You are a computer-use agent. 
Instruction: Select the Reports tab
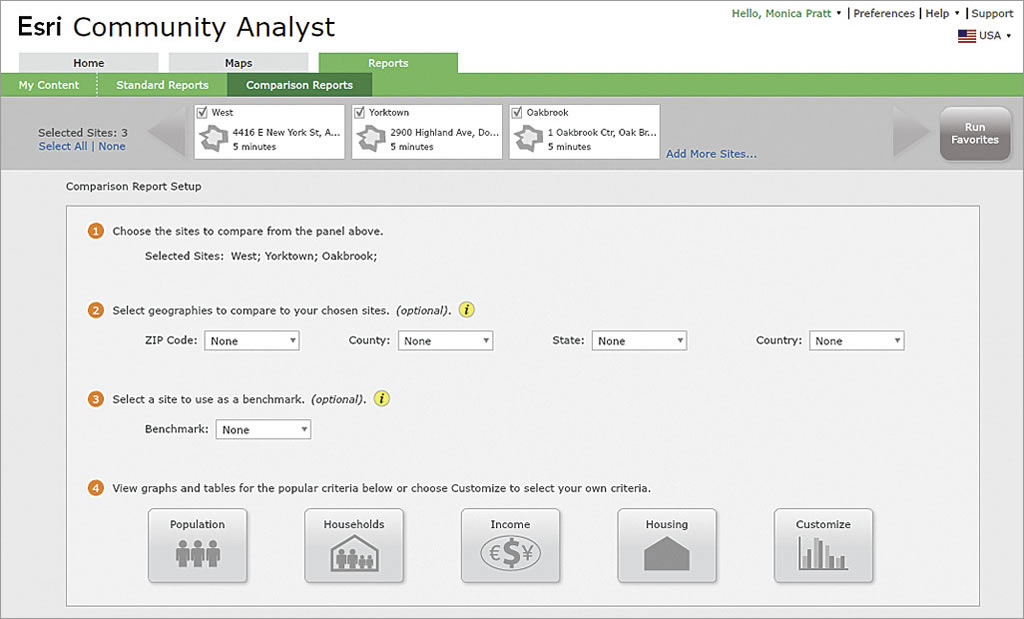(388, 63)
